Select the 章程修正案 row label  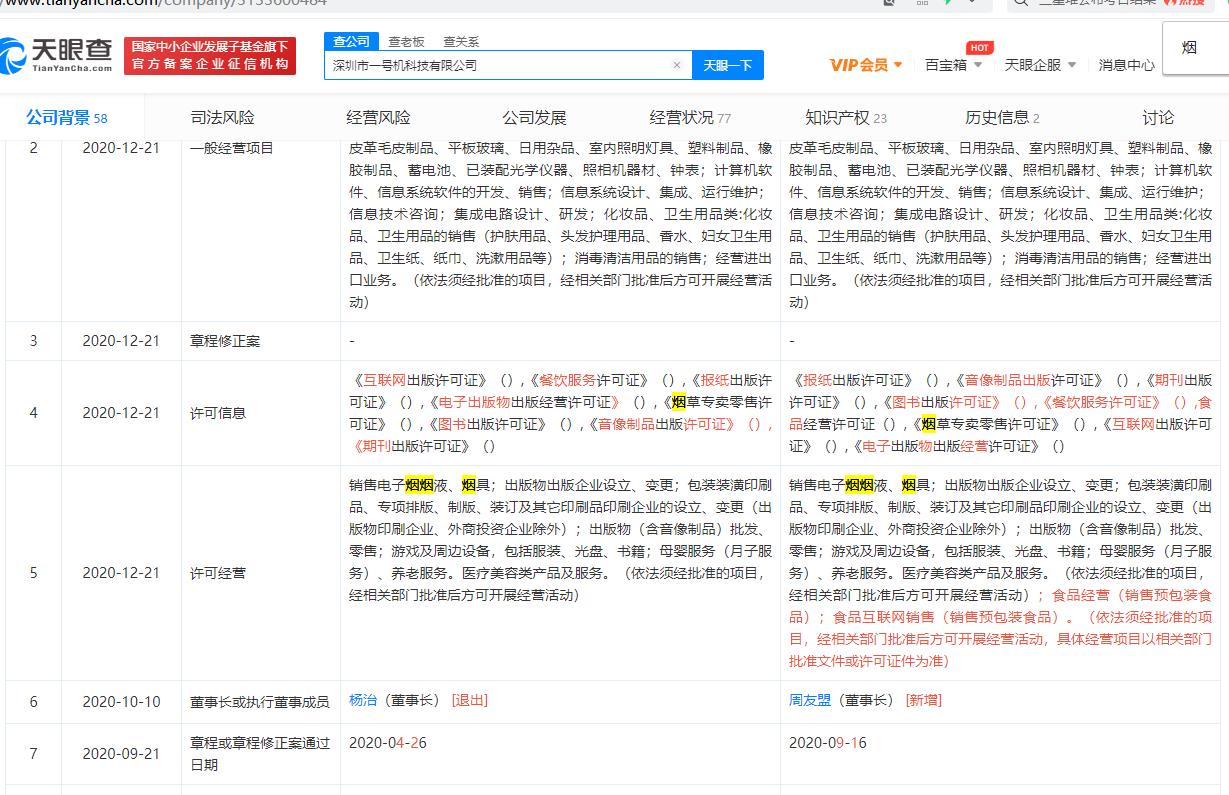pyautogui.click(x=225, y=341)
